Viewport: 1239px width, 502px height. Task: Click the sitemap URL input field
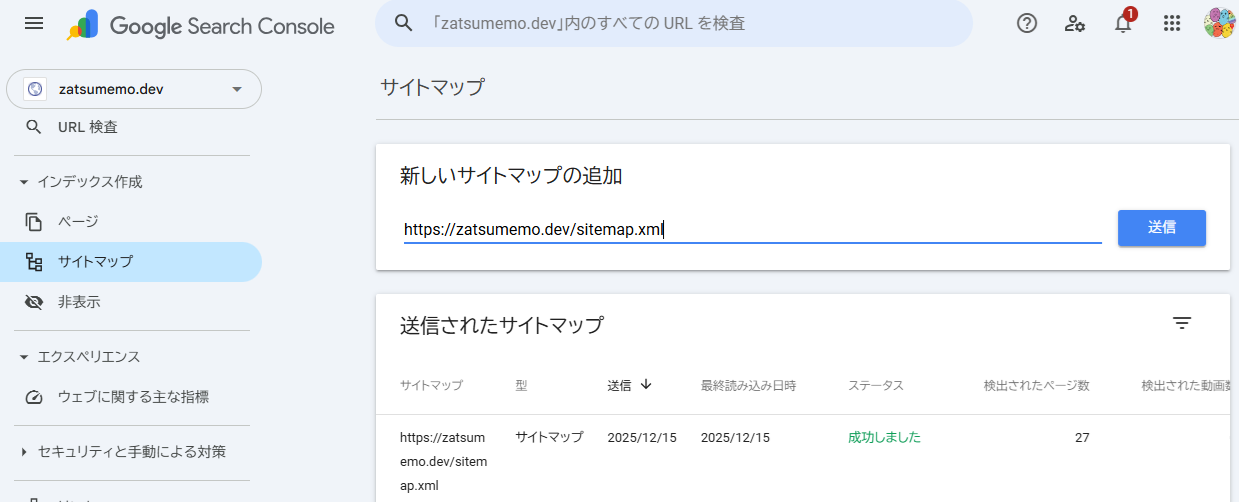tap(752, 229)
